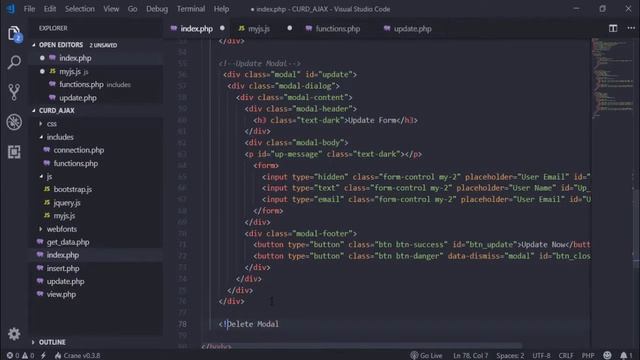The height and width of the screenshot is (360, 640).
Task: Open the Terminal menu
Action: [191, 9]
